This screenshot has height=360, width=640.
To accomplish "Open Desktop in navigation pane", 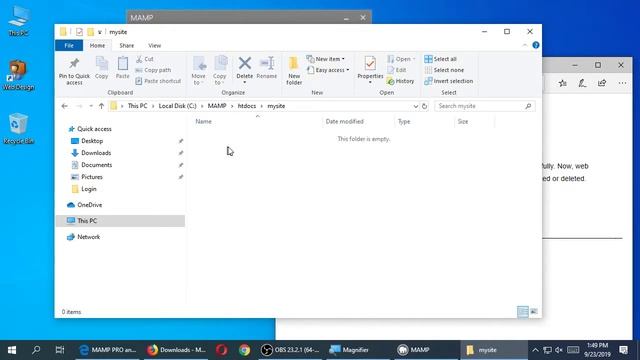I will (x=92, y=141).
